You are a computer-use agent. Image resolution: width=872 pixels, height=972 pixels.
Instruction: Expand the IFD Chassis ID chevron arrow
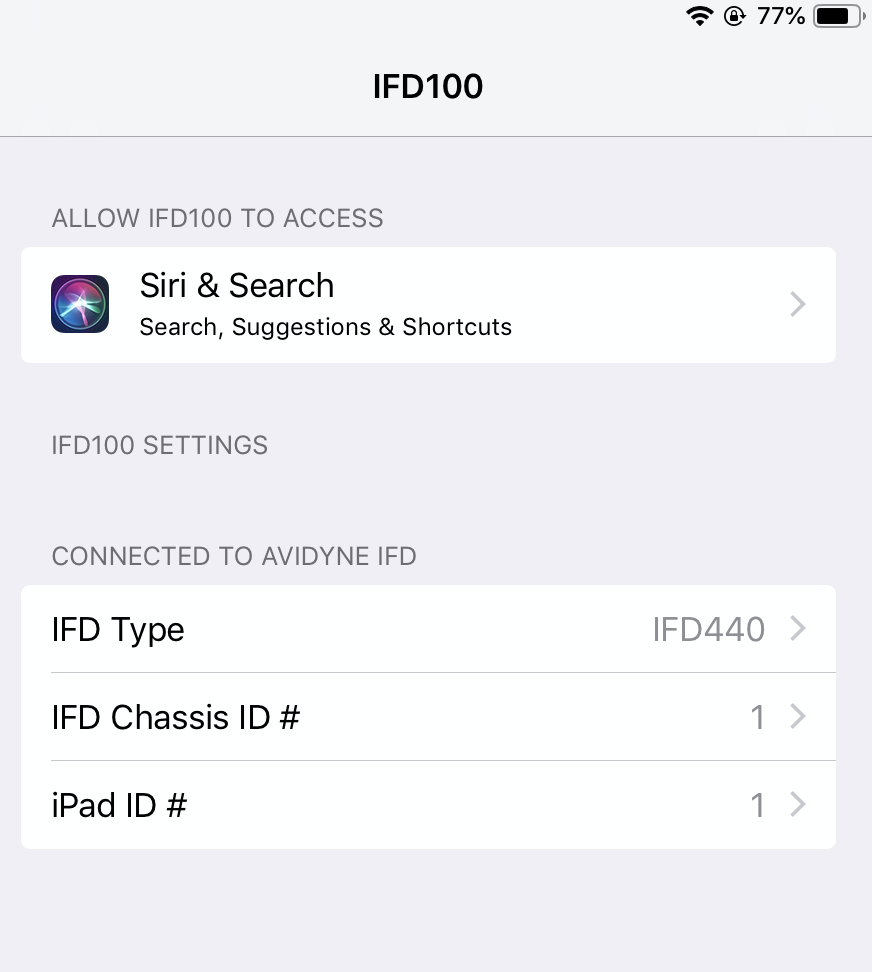(798, 717)
